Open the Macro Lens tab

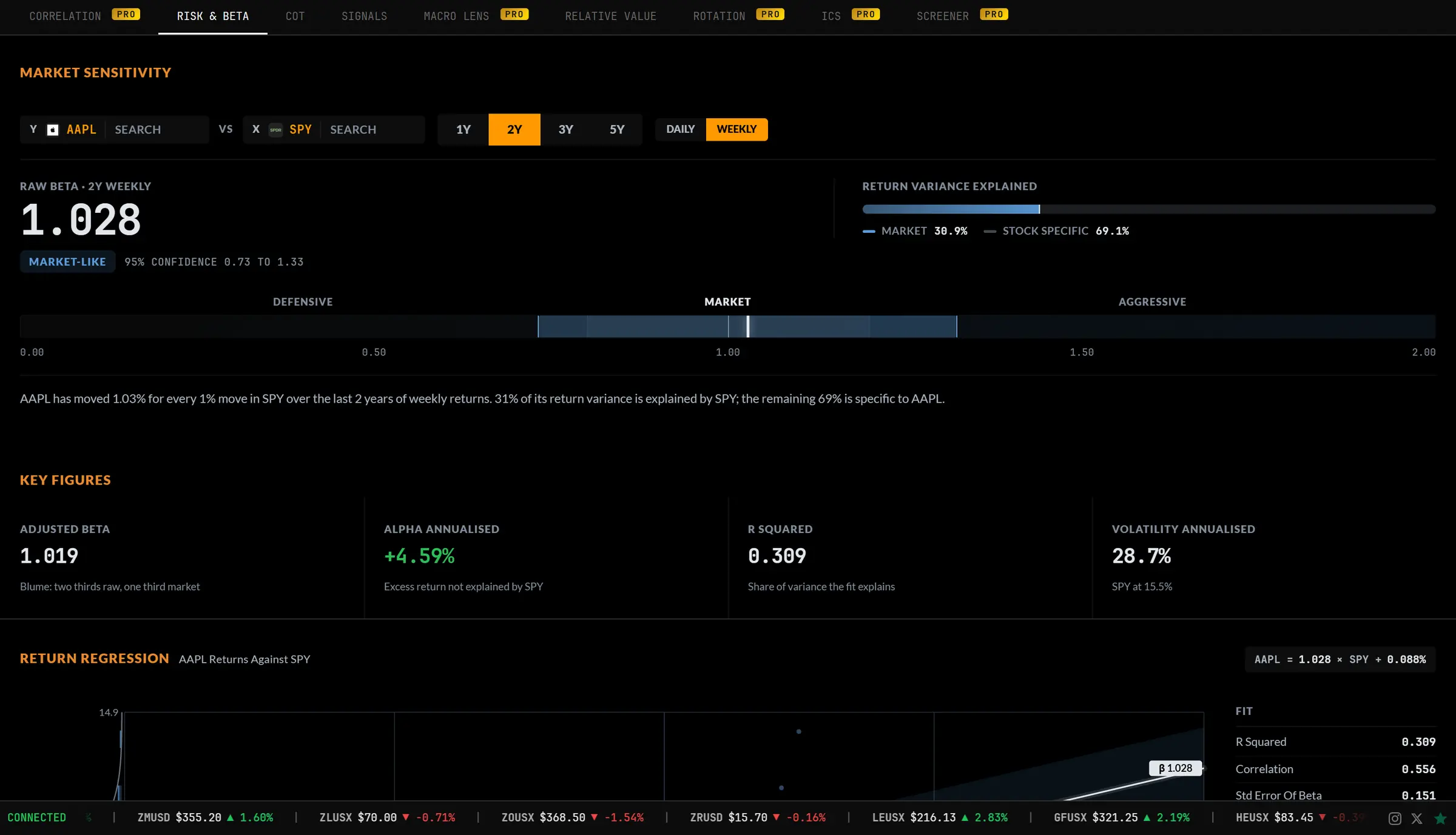(x=476, y=16)
